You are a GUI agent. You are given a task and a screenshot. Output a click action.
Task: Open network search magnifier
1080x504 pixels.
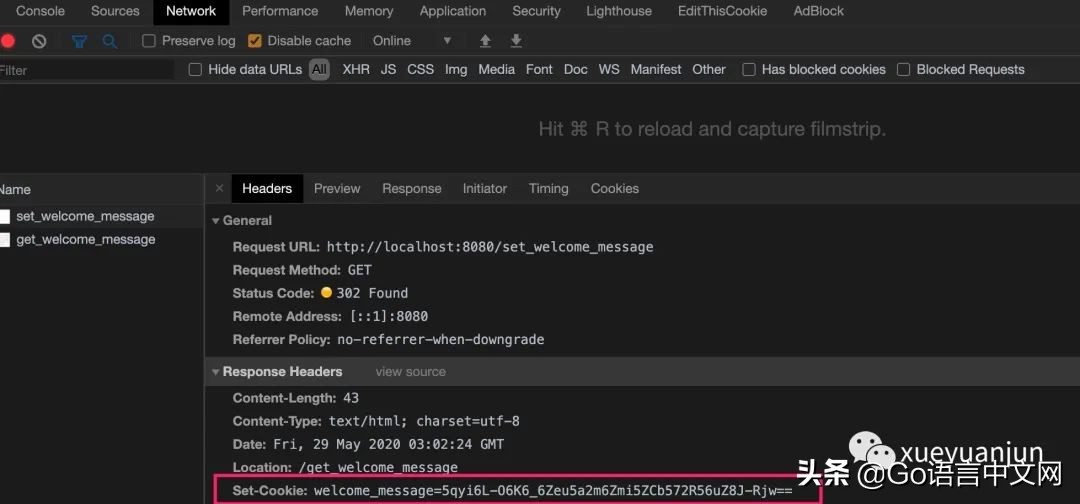[110, 41]
